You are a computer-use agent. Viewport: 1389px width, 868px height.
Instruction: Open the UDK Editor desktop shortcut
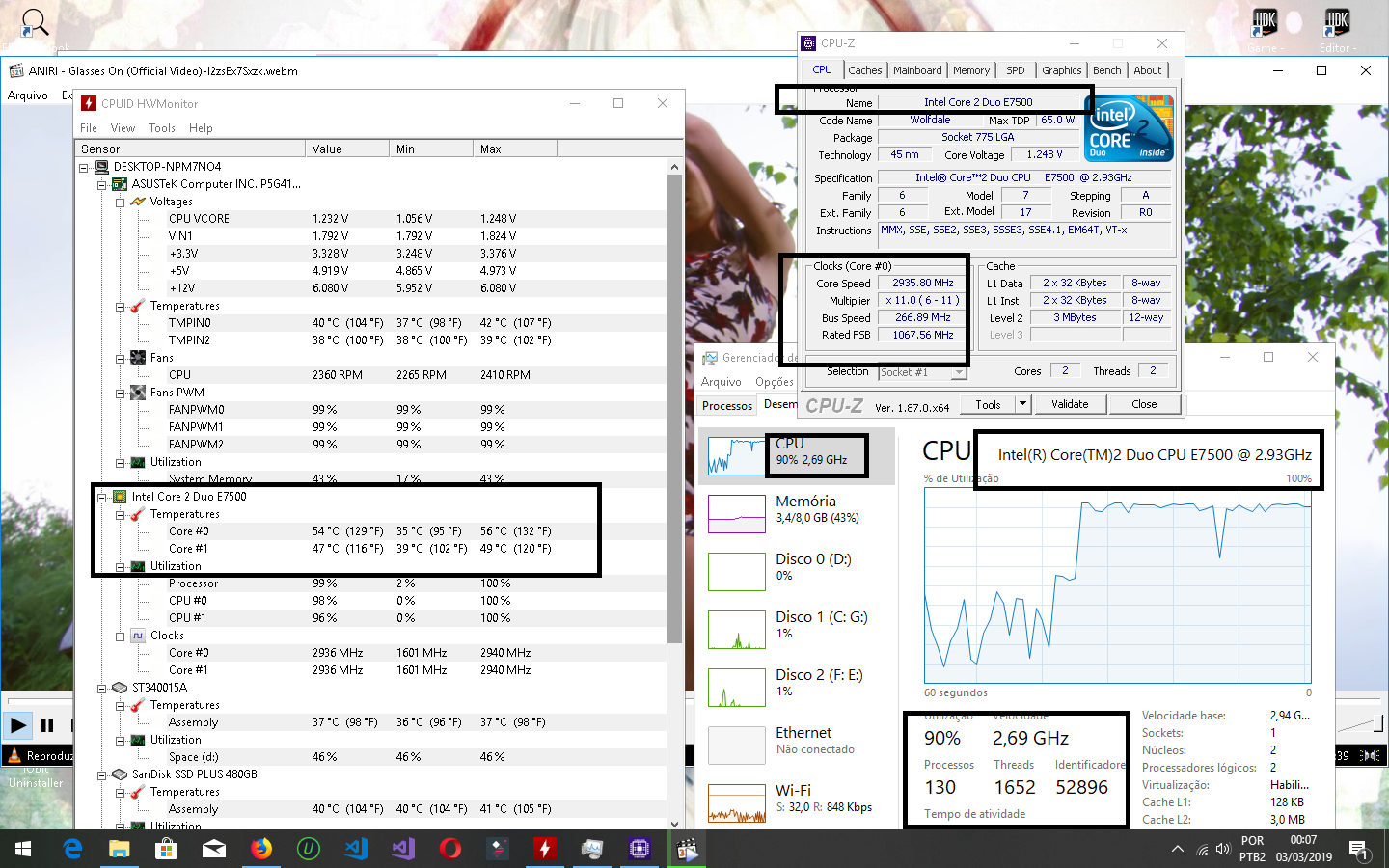click(1337, 29)
